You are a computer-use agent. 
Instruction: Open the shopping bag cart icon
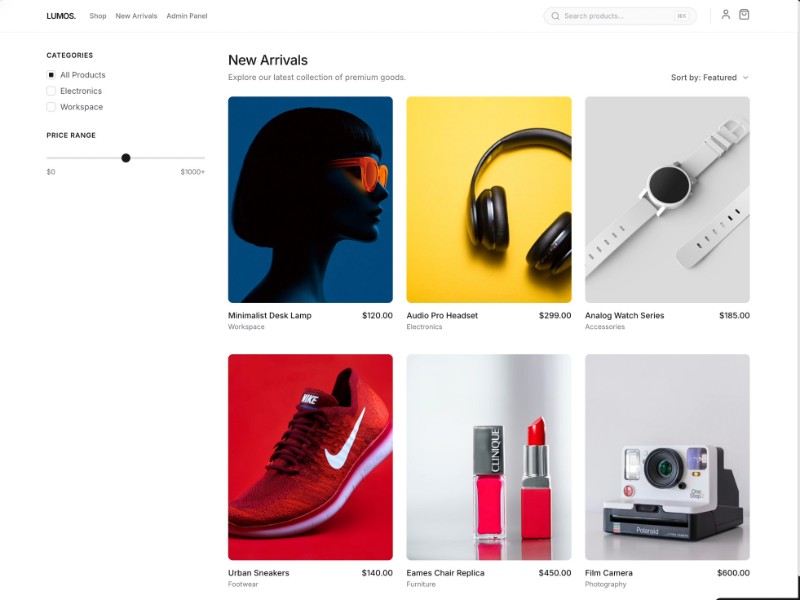pyautogui.click(x=744, y=15)
